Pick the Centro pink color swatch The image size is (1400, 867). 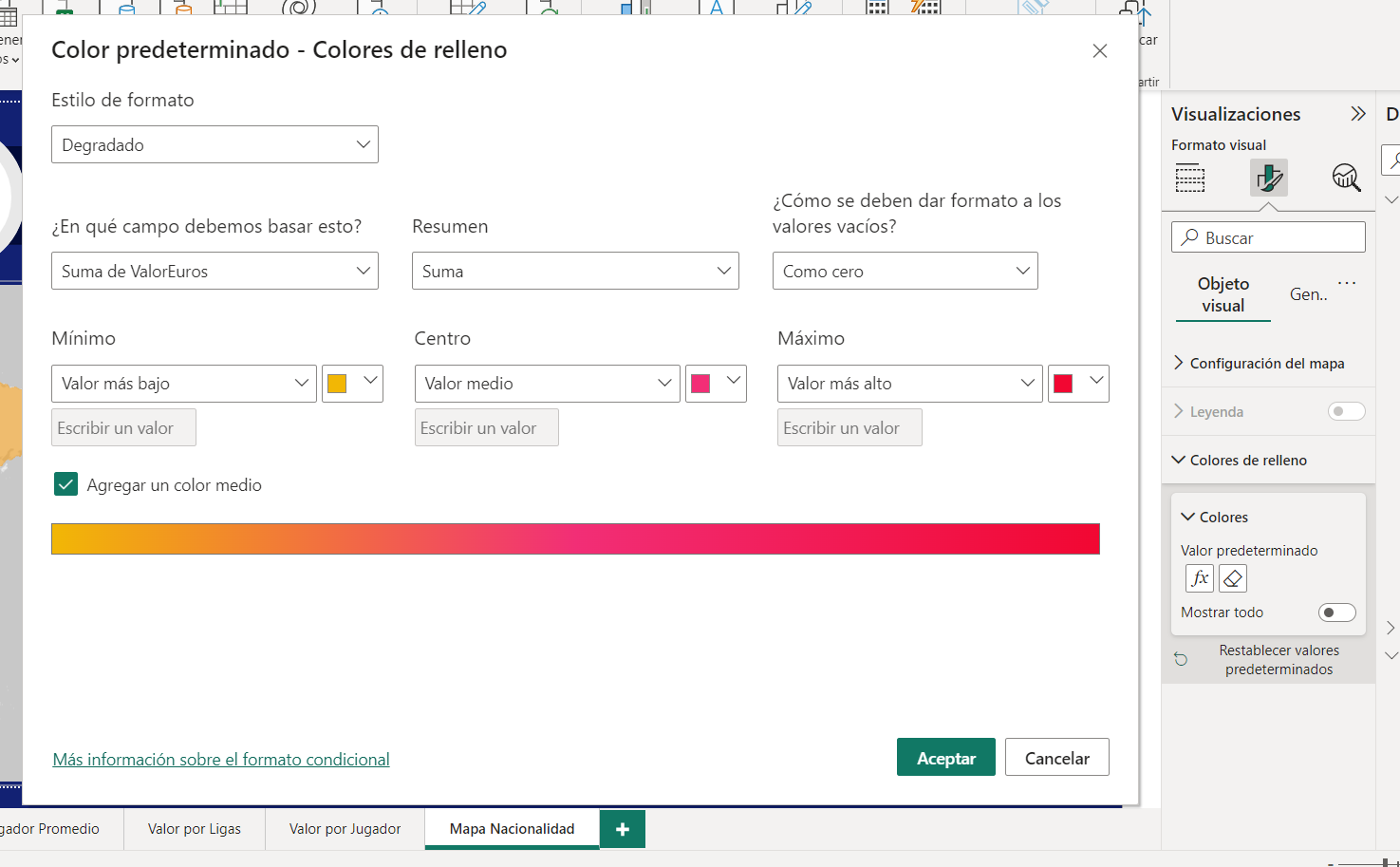pyautogui.click(x=716, y=384)
